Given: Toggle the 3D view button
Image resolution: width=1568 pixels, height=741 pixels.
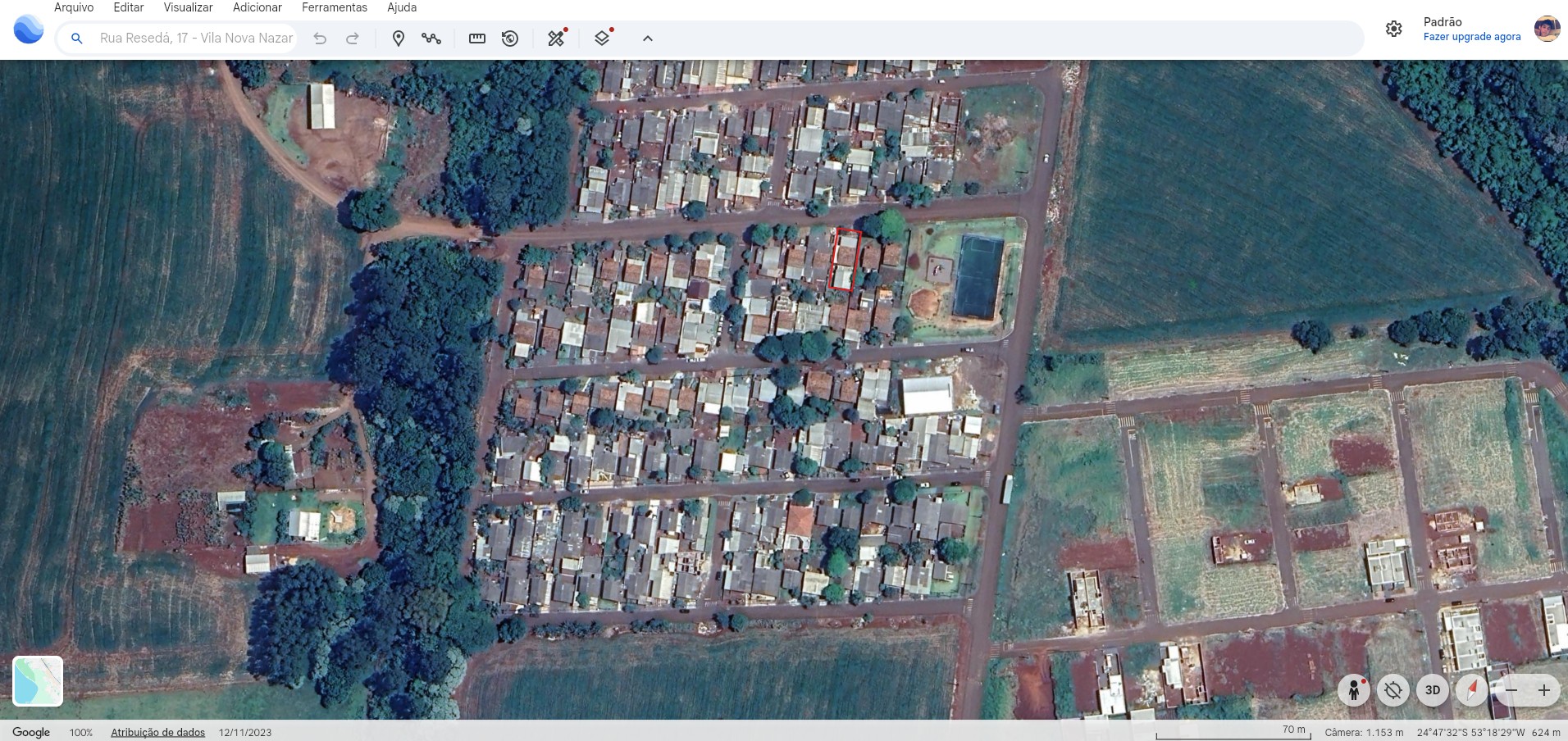Looking at the screenshot, I should [x=1433, y=690].
